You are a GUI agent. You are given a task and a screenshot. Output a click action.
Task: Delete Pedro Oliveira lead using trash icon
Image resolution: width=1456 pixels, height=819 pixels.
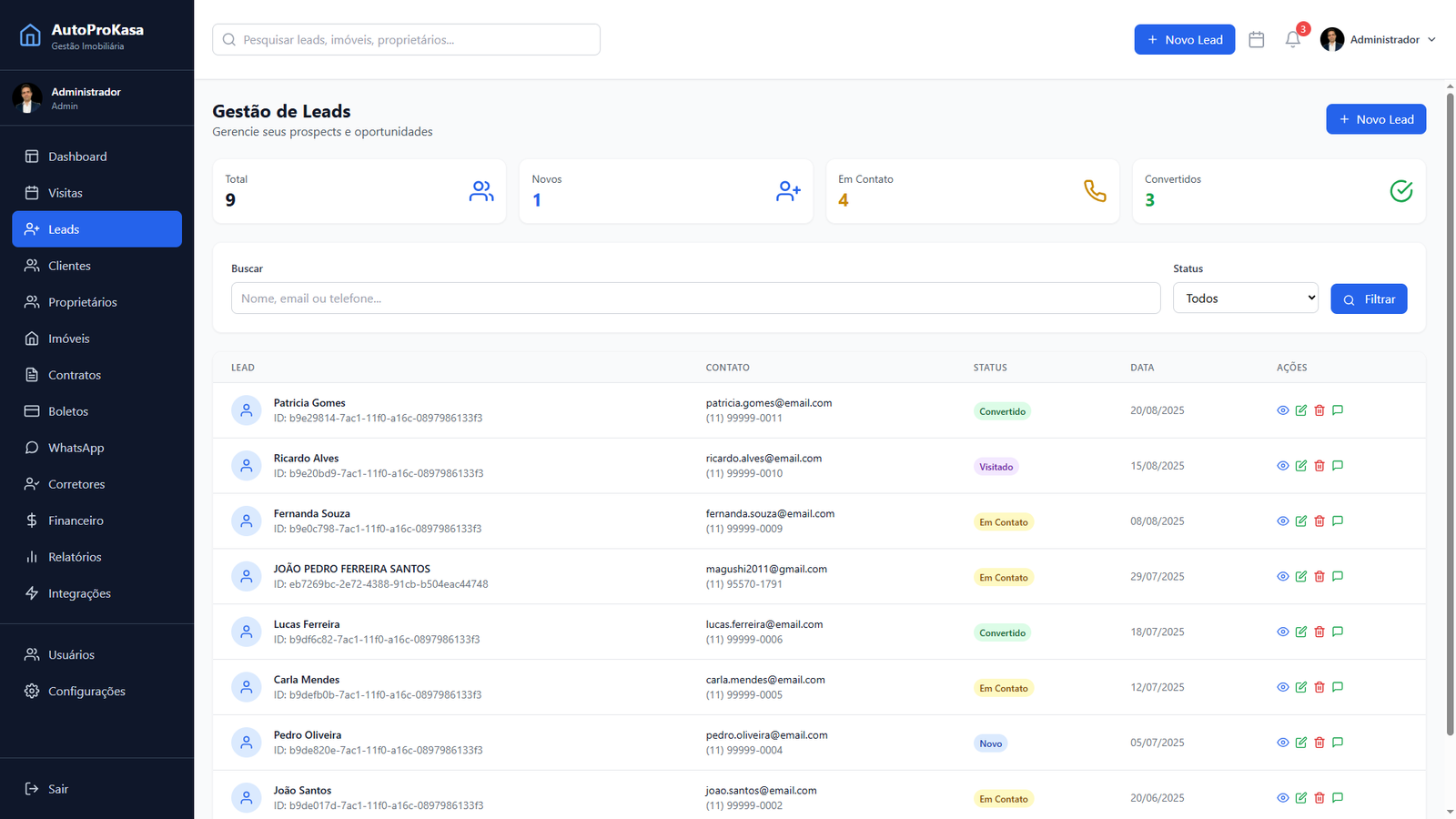pos(1319,743)
